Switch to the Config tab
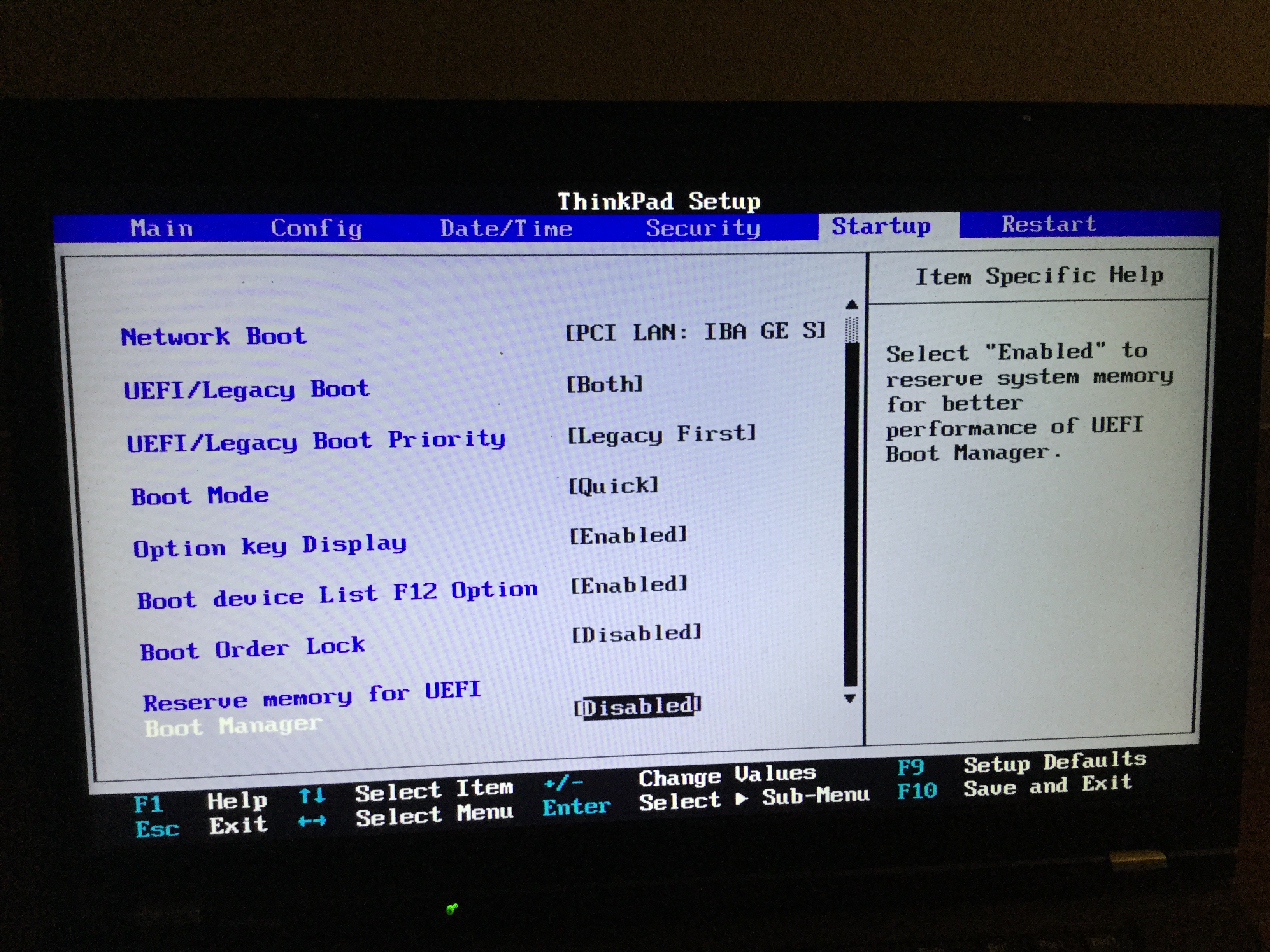The image size is (1270, 952). click(x=316, y=228)
